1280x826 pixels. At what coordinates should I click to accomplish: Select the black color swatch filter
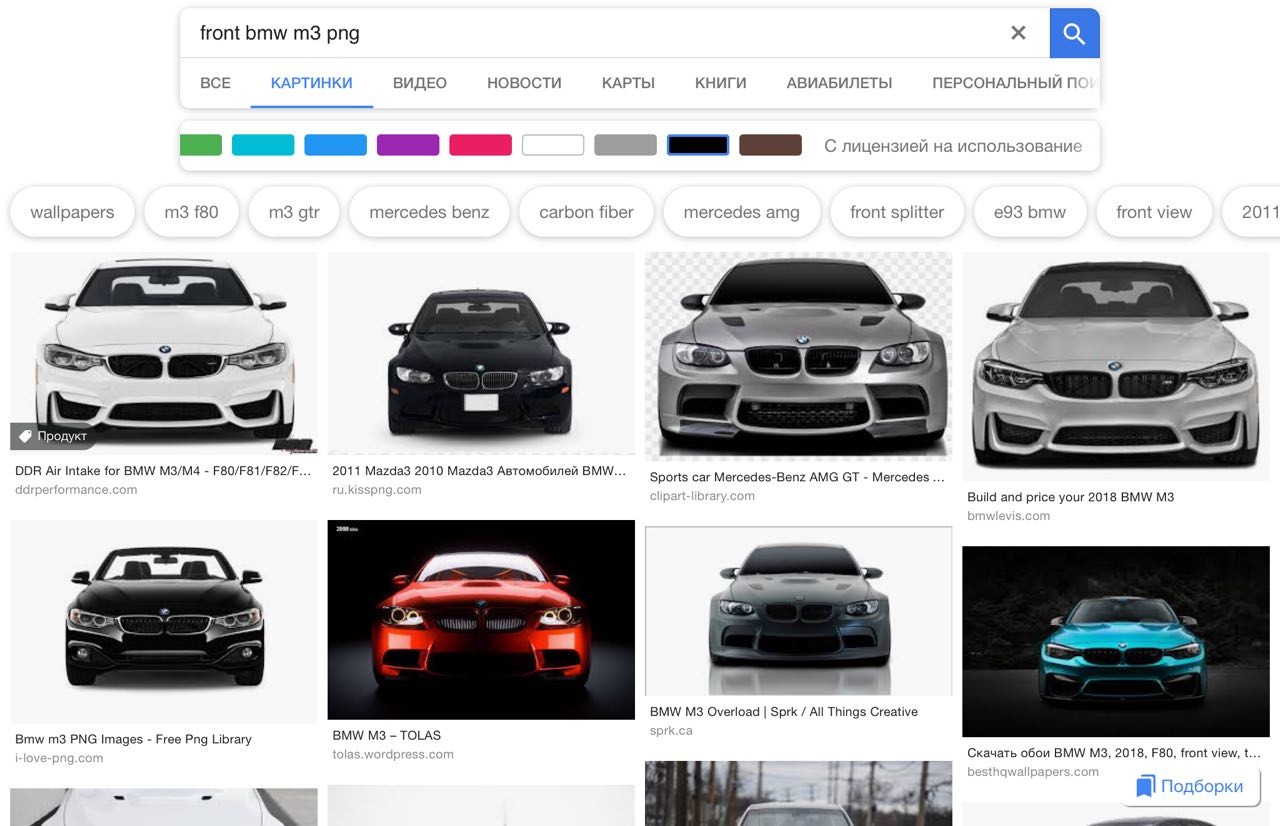pos(698,145)
